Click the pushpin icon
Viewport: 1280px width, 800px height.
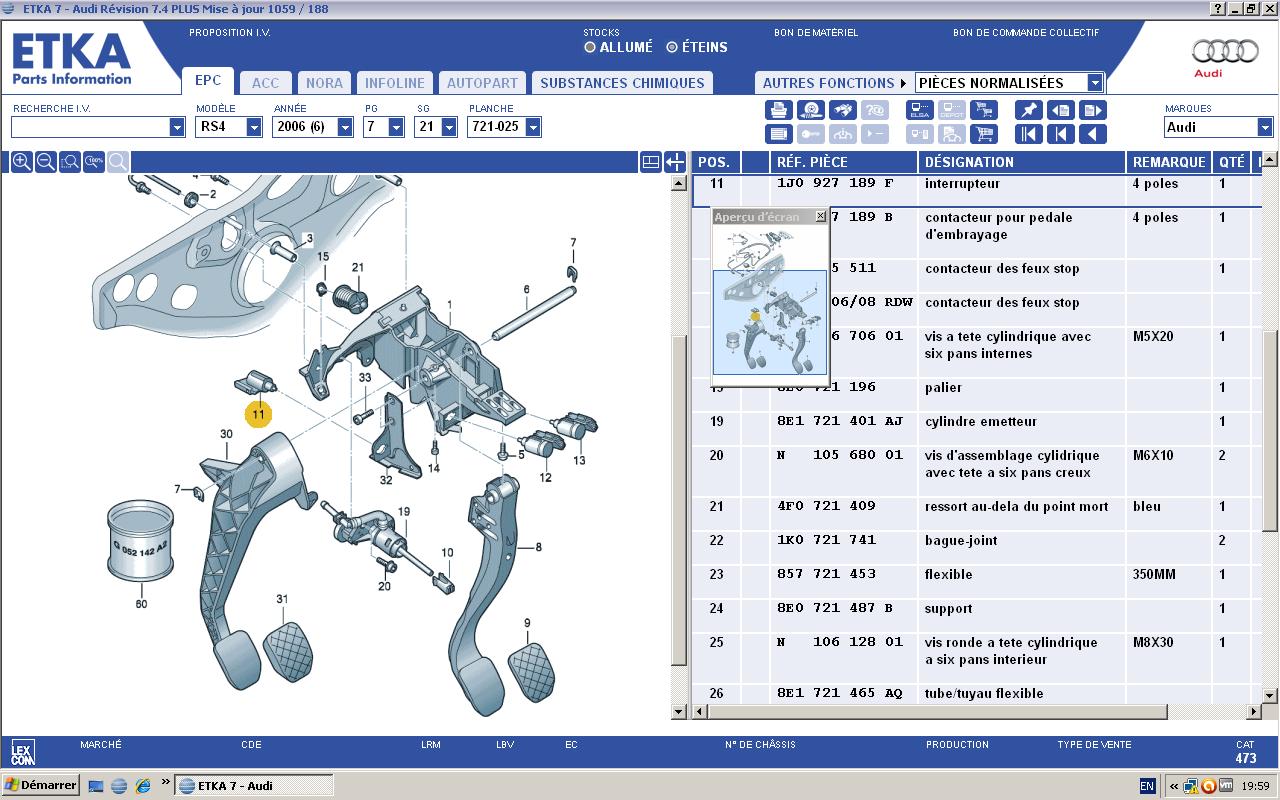coord(1028,110)
